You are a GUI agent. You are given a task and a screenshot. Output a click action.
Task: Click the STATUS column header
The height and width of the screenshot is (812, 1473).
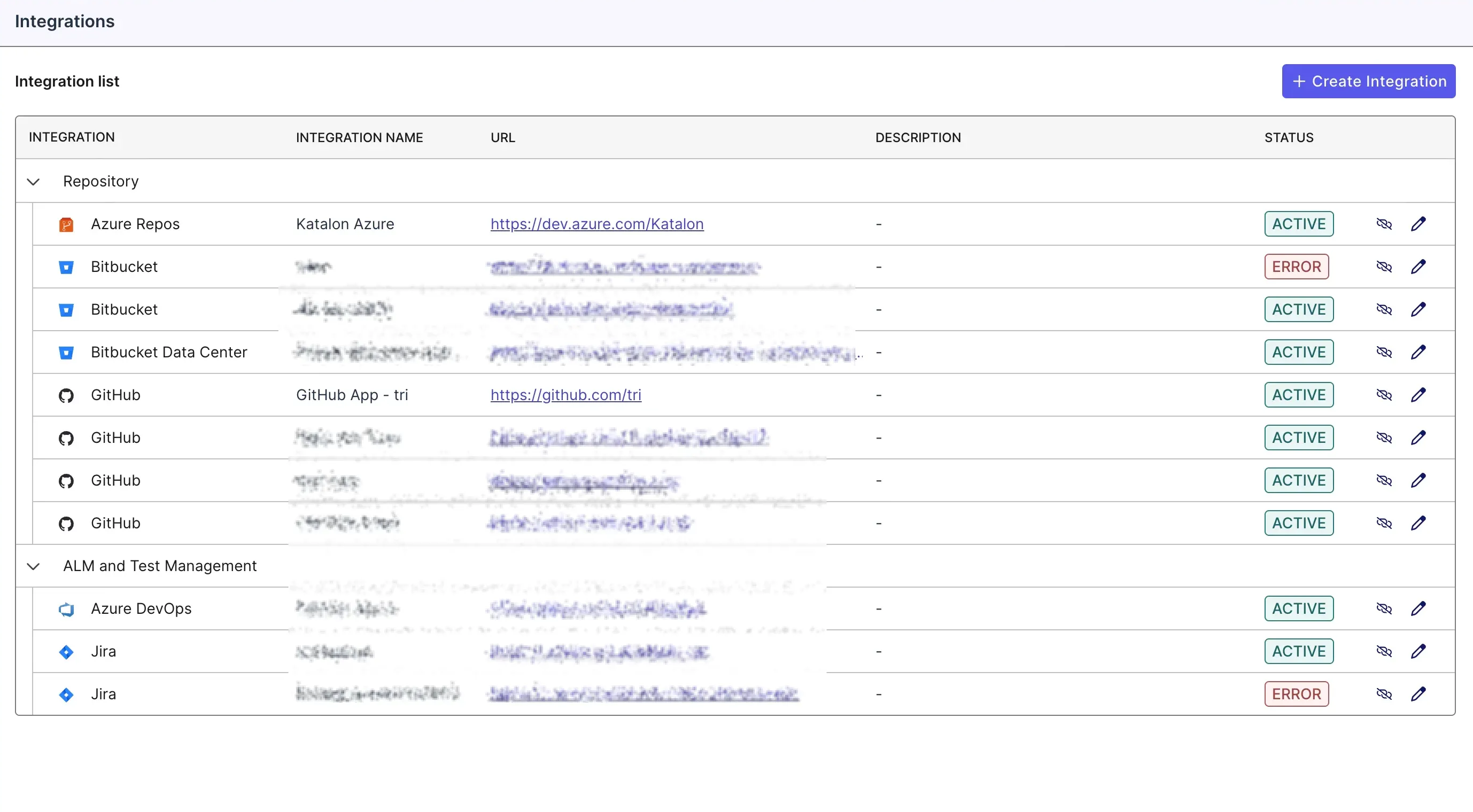click(x=1288, y=138)
